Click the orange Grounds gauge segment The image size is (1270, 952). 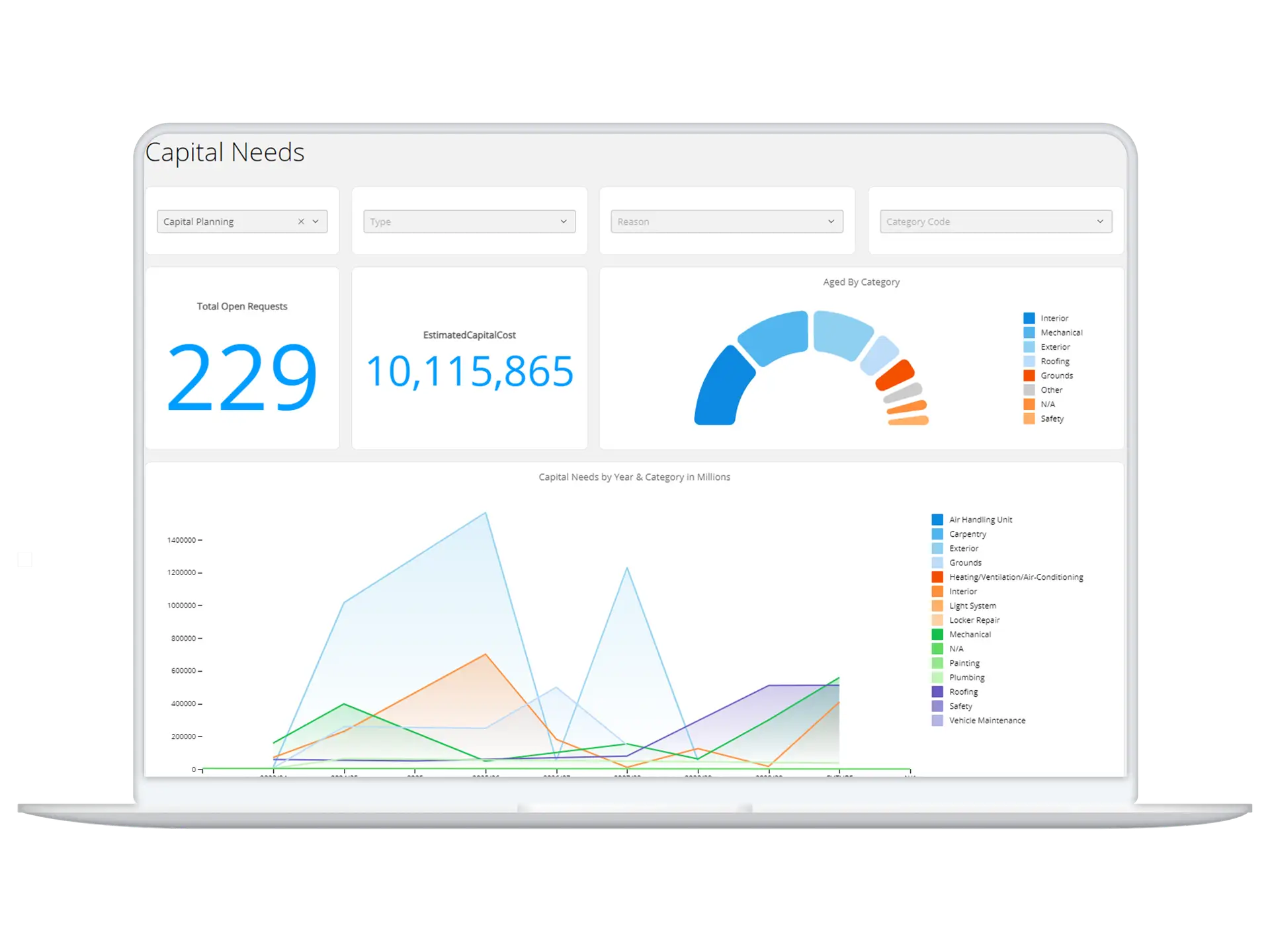(895, 376)
